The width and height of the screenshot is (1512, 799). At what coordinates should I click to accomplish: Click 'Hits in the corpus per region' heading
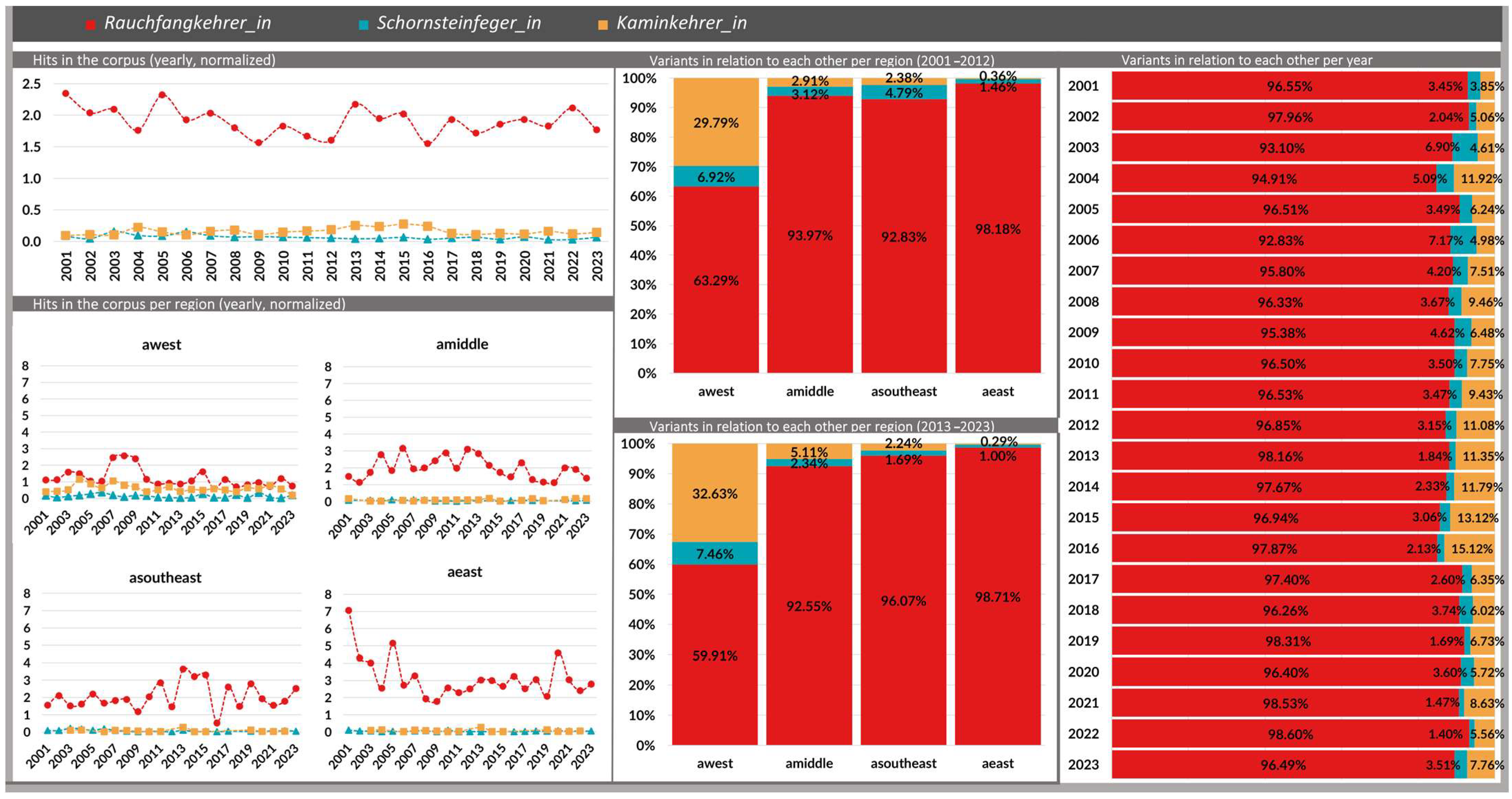click(x=189, y=304)
